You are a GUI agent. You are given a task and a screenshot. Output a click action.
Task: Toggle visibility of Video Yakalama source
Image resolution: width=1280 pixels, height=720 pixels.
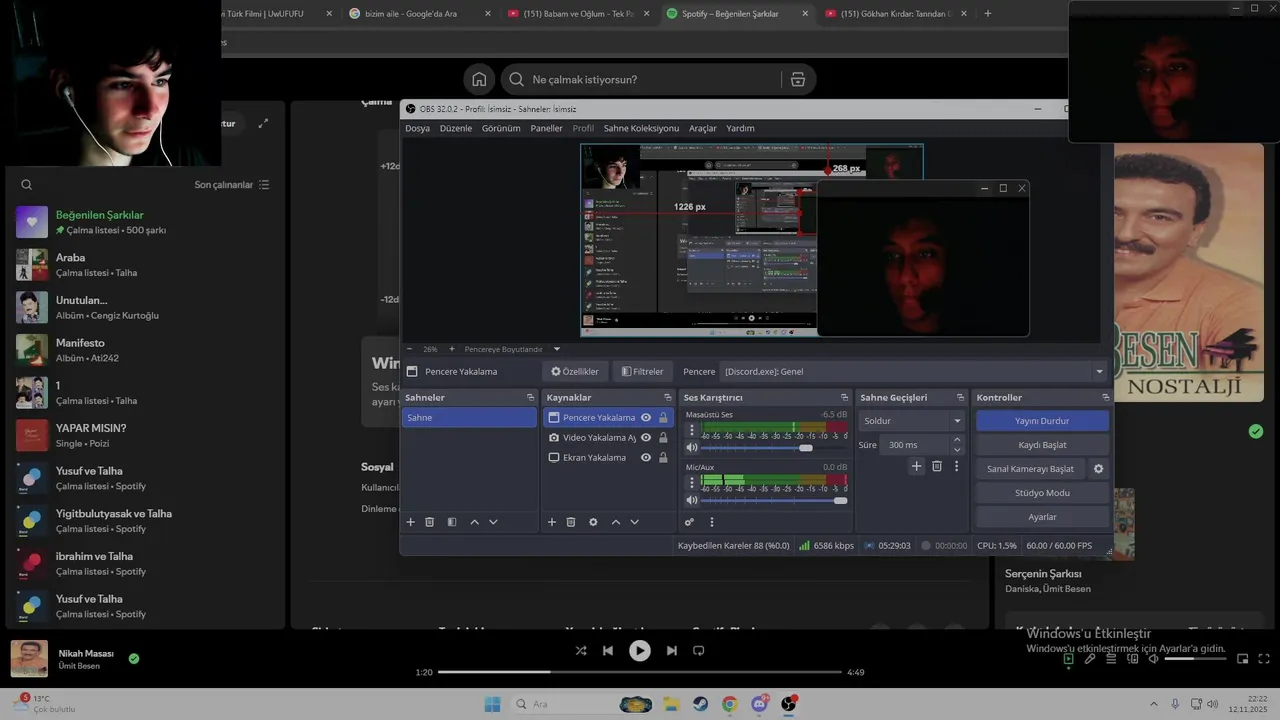(x=646, y=437)
